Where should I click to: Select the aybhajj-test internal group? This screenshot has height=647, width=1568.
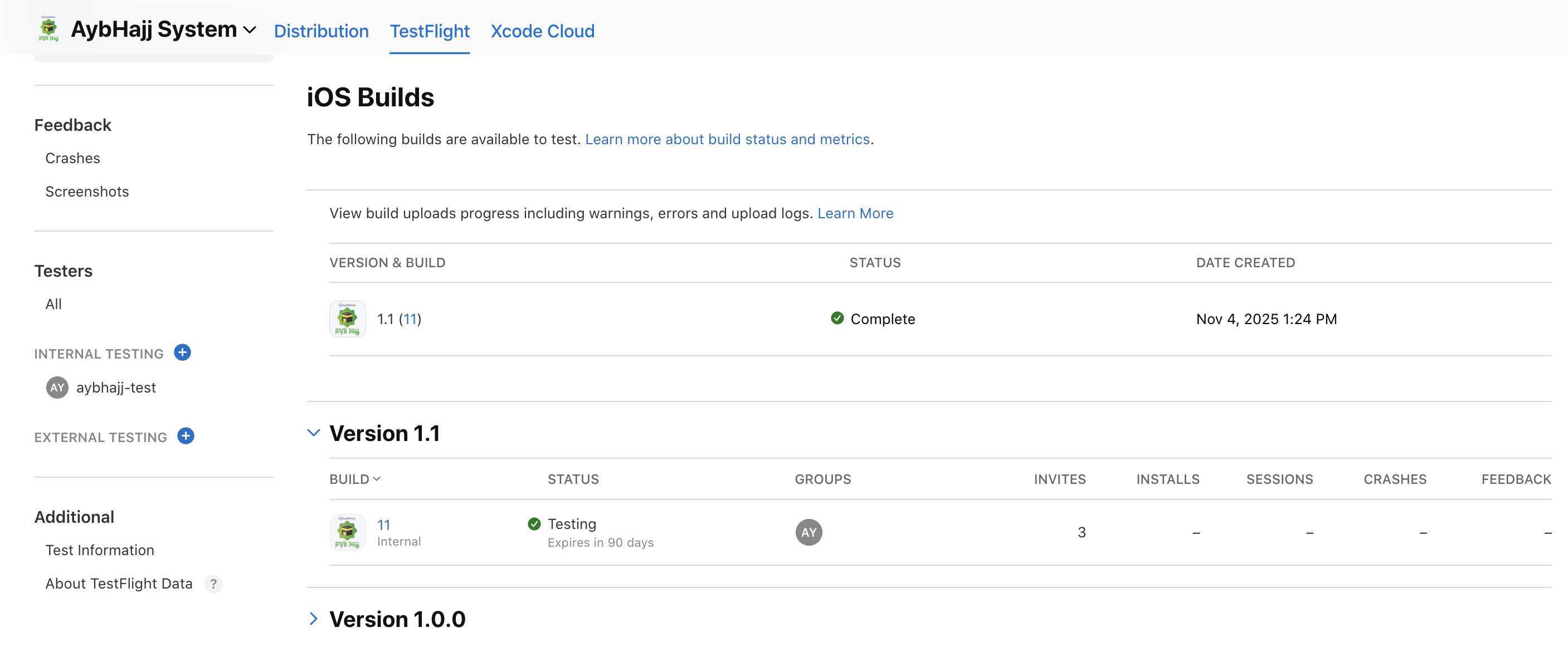[116, 388]
